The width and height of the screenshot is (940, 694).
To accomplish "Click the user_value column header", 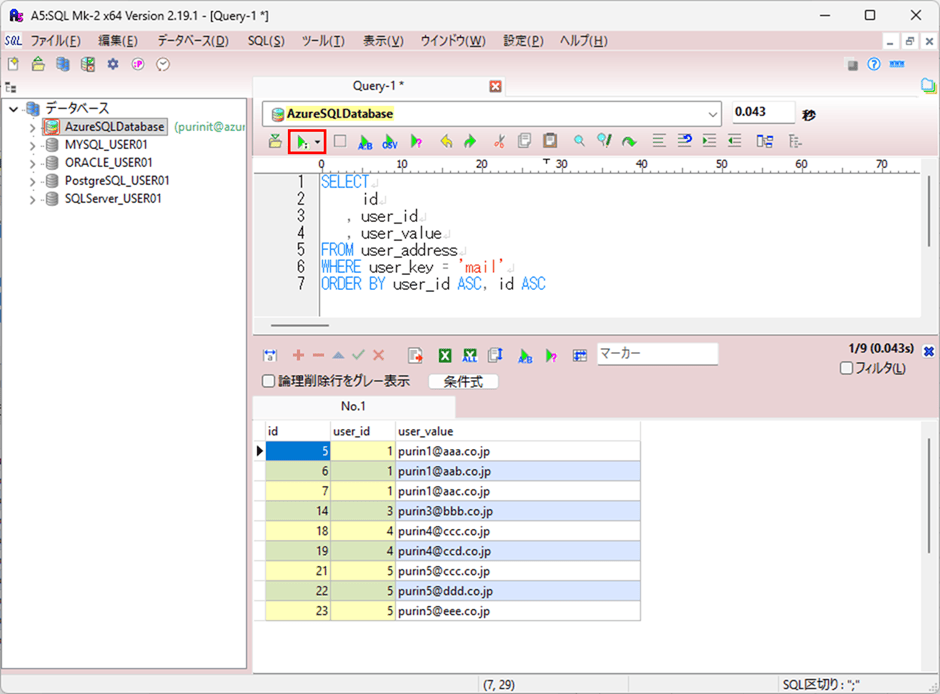I will [x=517, y=431].
